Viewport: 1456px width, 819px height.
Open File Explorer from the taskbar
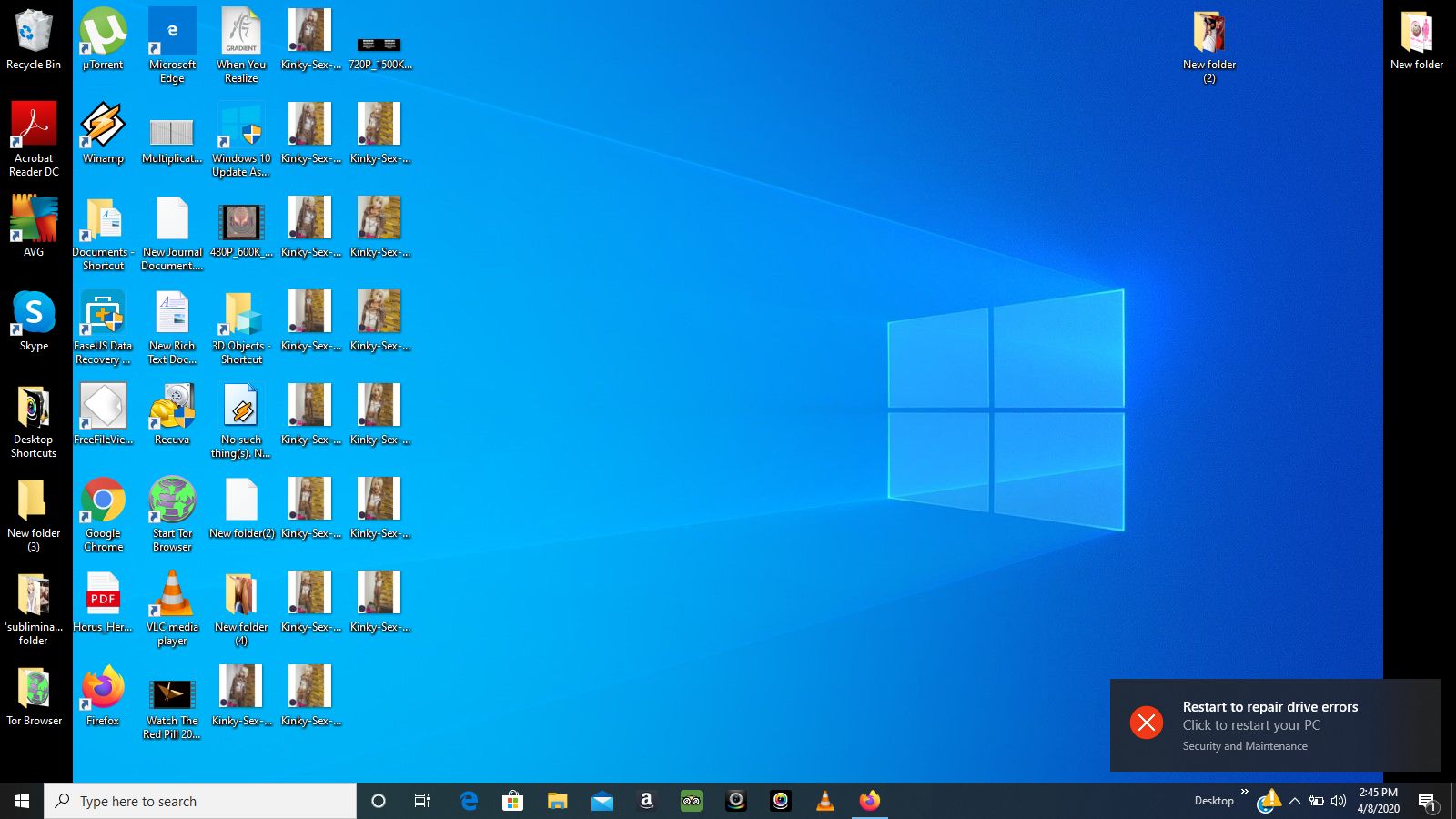(558, 801)
